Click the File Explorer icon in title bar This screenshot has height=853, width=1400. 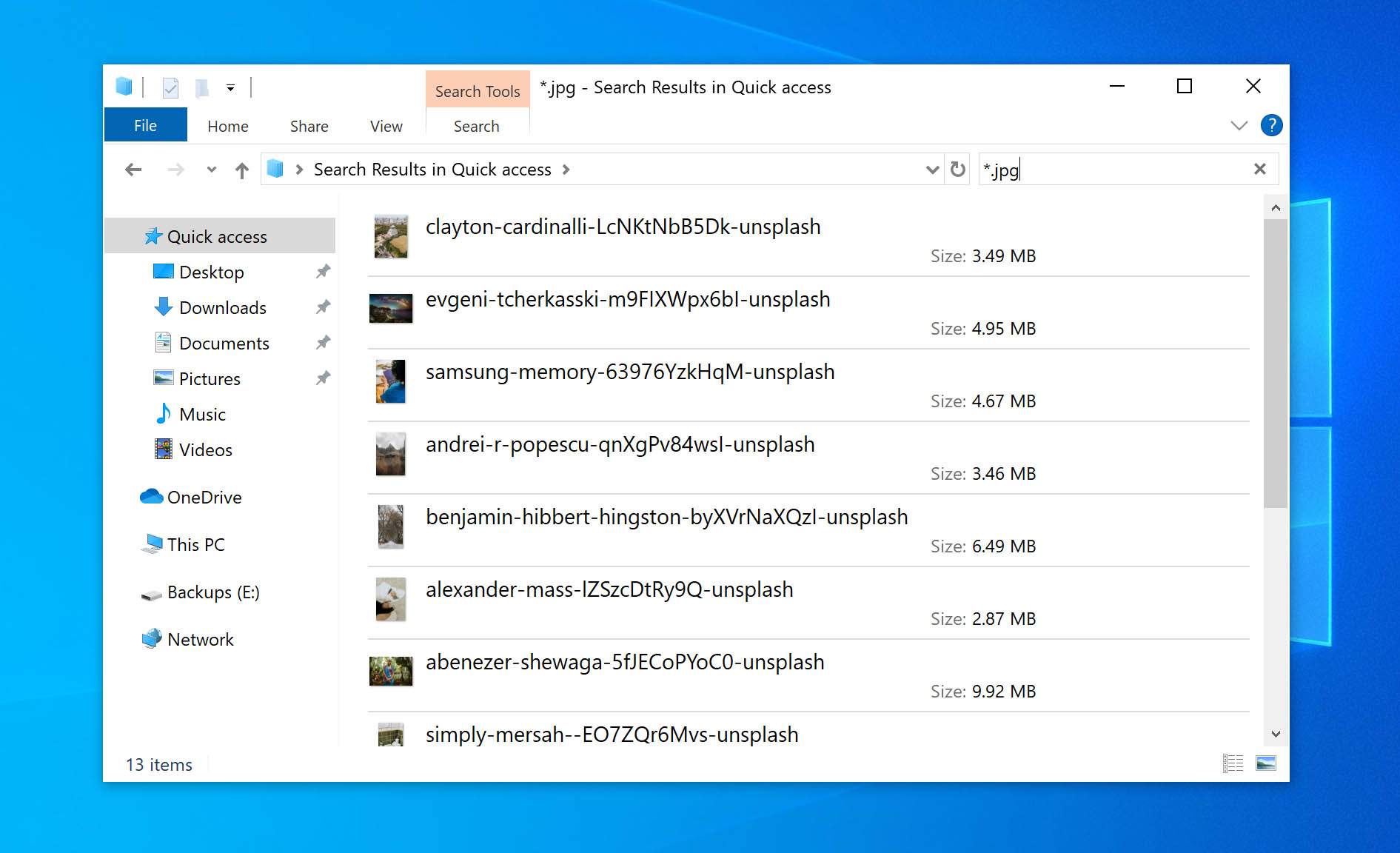124,87
